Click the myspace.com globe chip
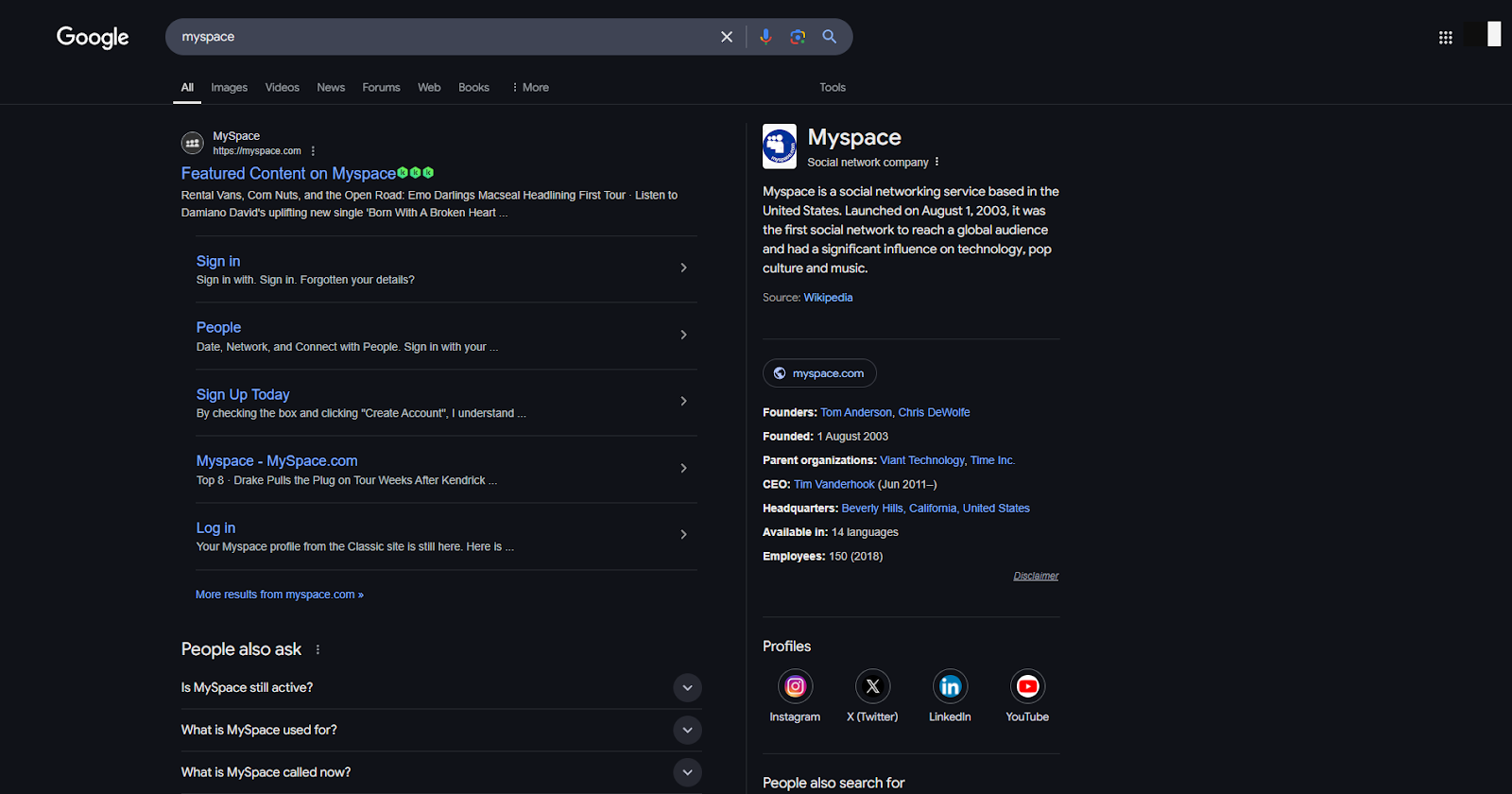 pyautogui.click(x=819, y=373)
